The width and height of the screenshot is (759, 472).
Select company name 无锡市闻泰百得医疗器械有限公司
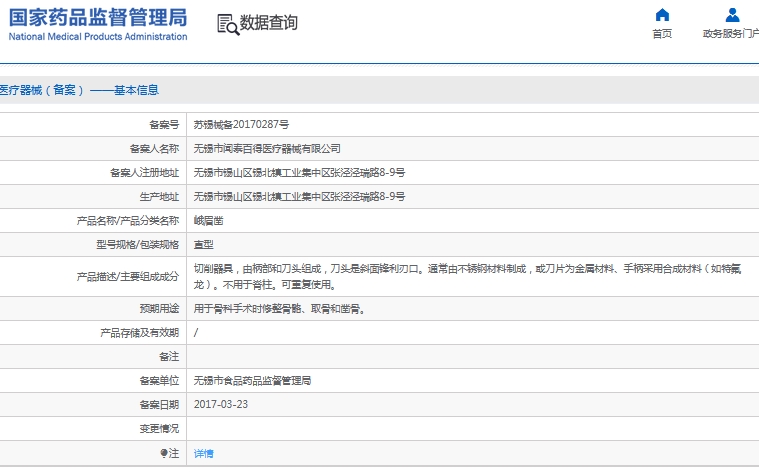[x=267, y=149]
